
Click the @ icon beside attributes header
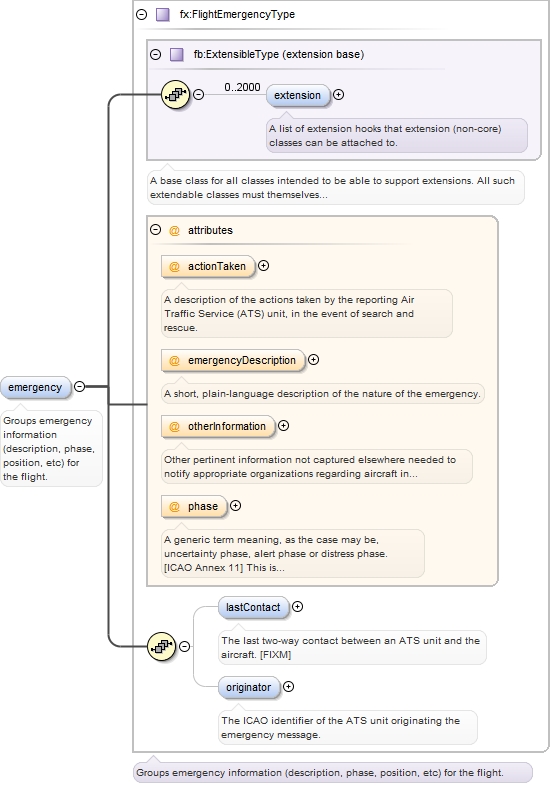point(174,231)
